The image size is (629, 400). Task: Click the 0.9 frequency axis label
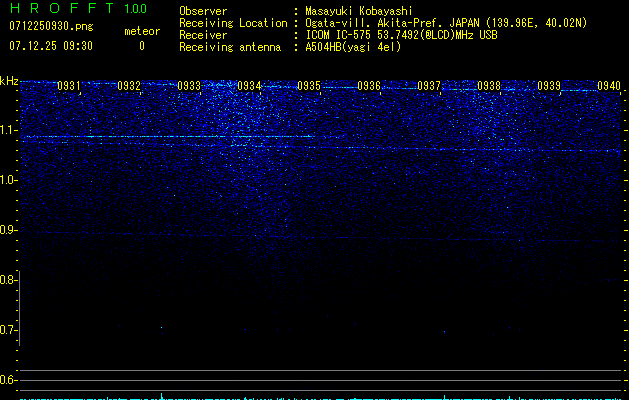(x=8, y=230)
